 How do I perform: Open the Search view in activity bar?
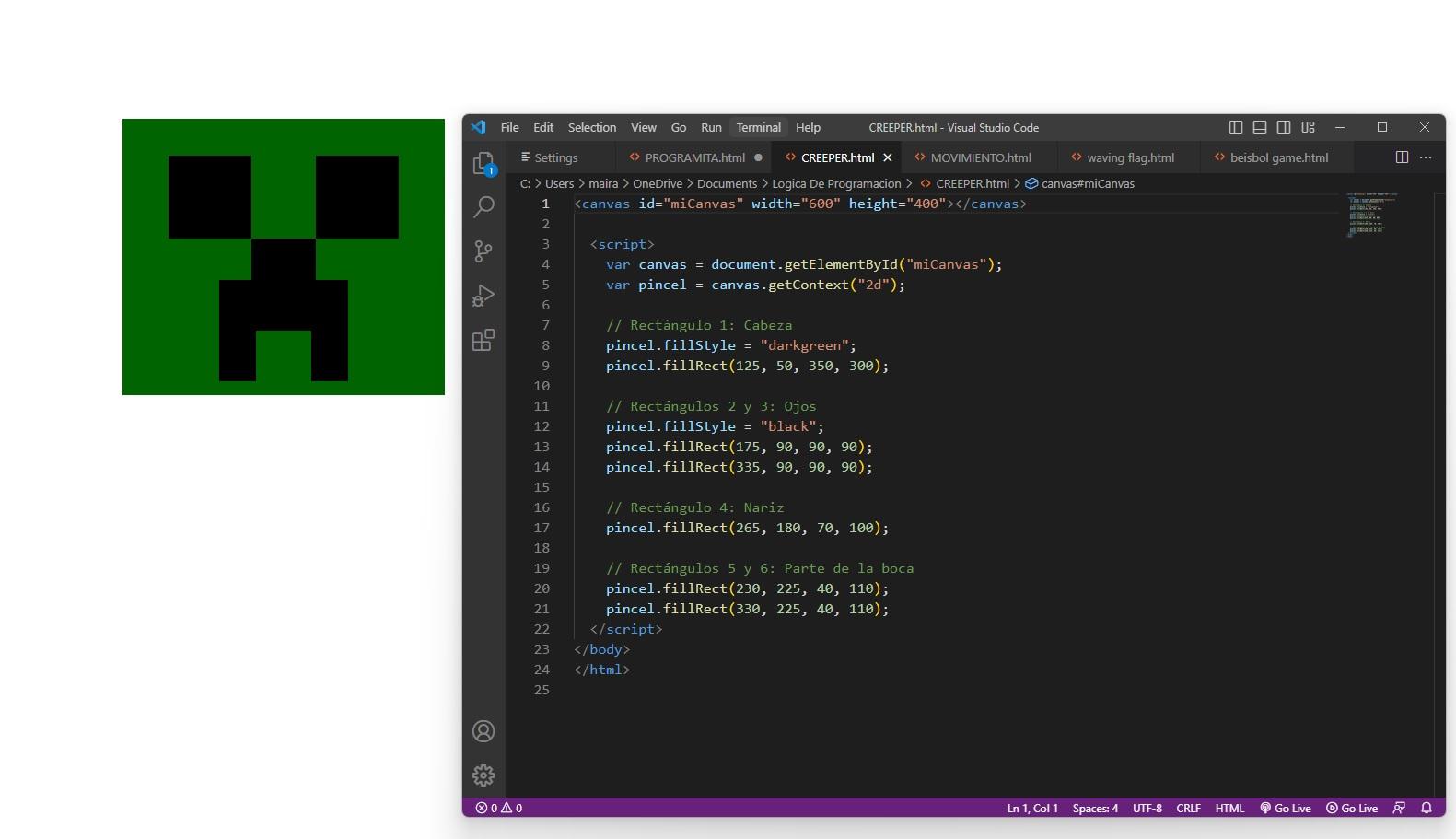[x=483, y=207]
